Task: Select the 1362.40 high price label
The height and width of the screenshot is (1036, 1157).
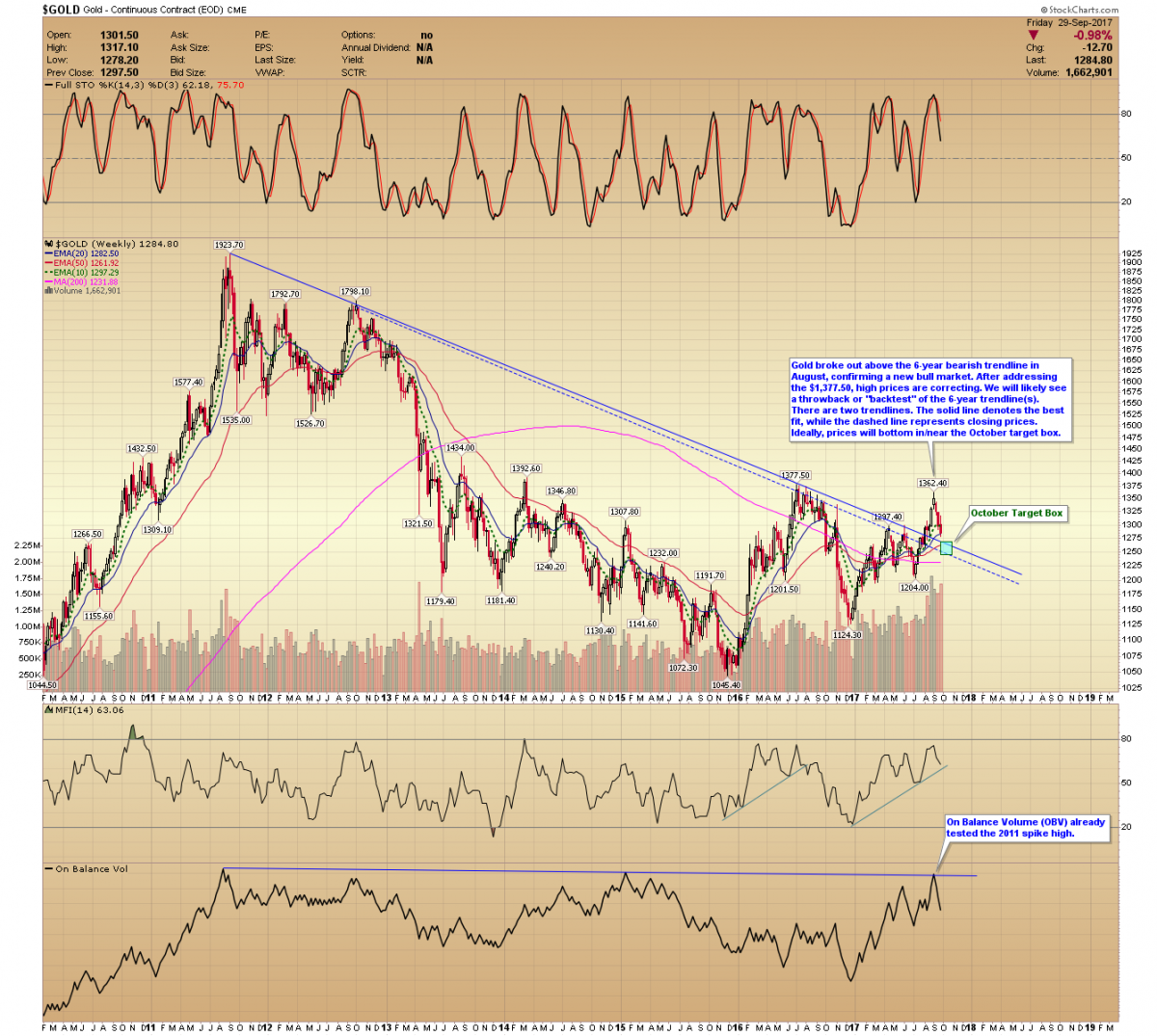Action: (932, 483)
